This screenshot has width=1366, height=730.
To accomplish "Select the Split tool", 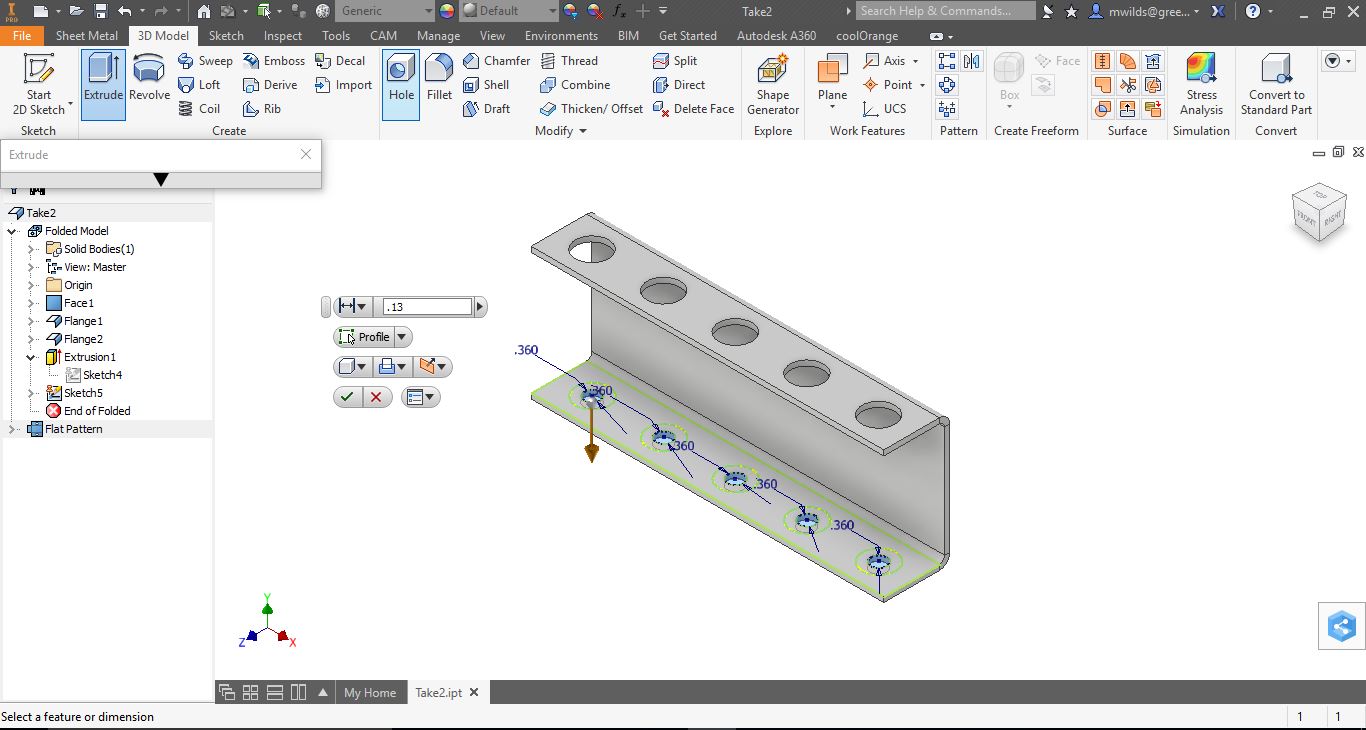I will 675,61.
